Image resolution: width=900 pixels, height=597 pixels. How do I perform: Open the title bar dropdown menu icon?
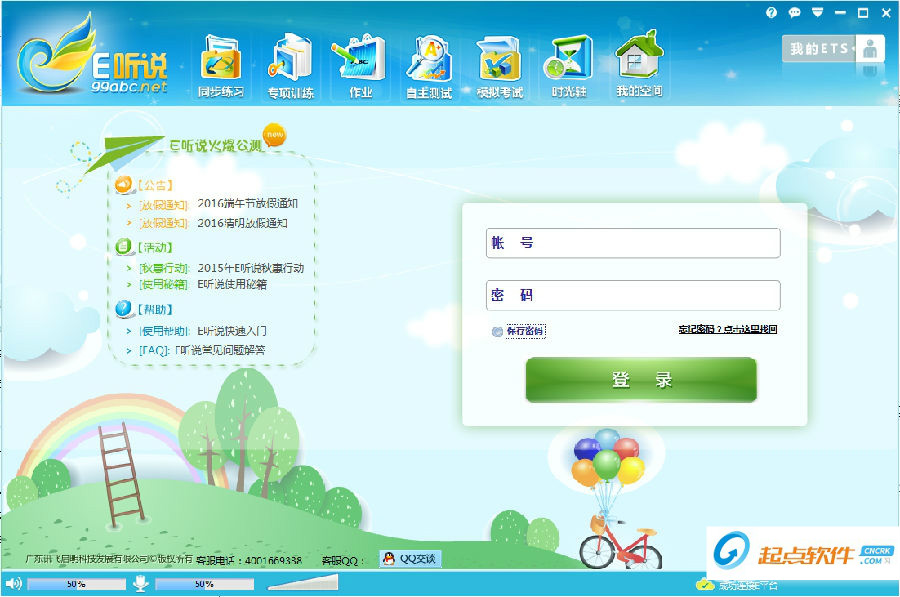click(817, 12)
